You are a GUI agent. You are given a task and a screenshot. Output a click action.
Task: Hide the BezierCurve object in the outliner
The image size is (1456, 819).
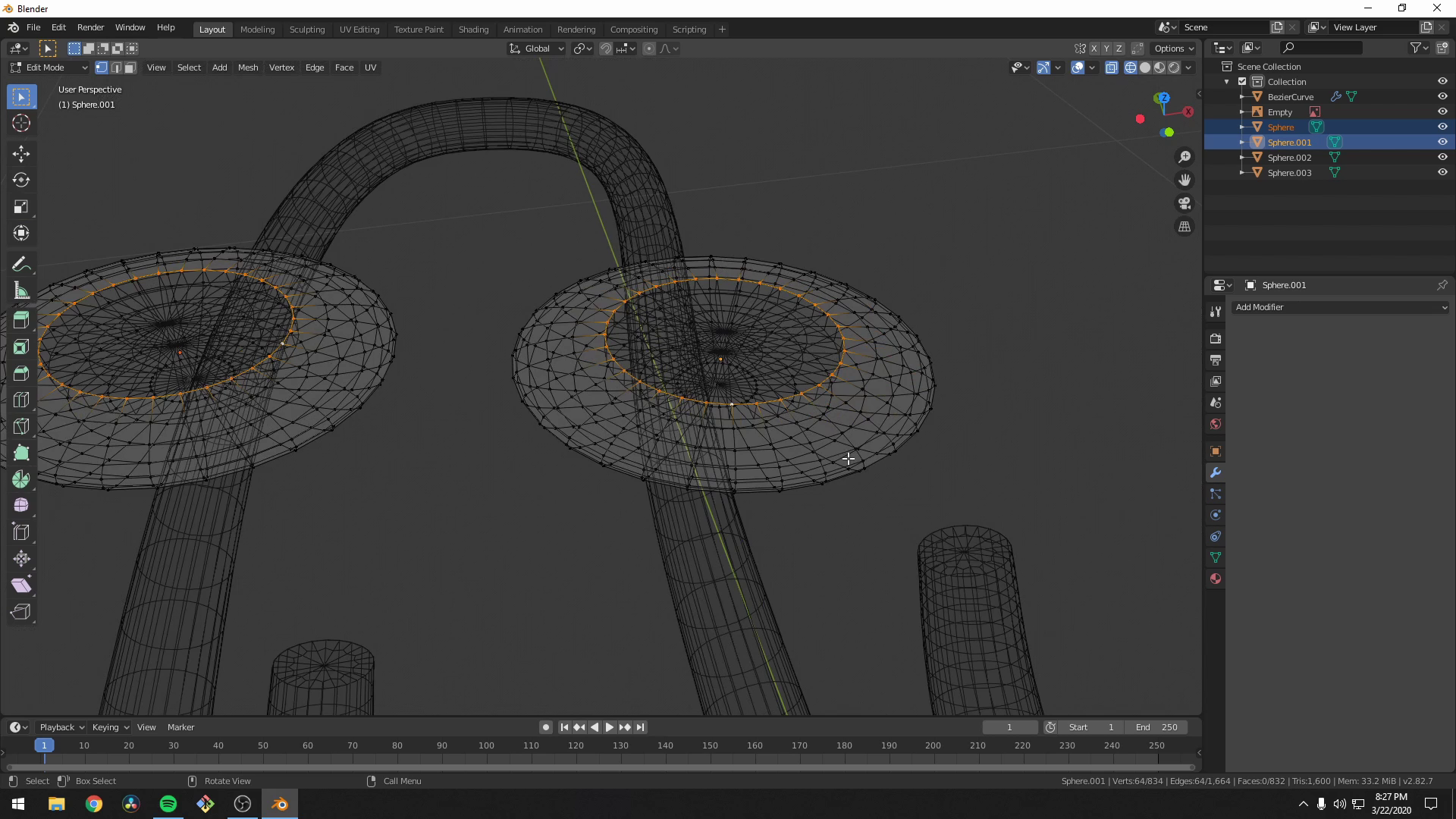click(x=1442, y=96)
